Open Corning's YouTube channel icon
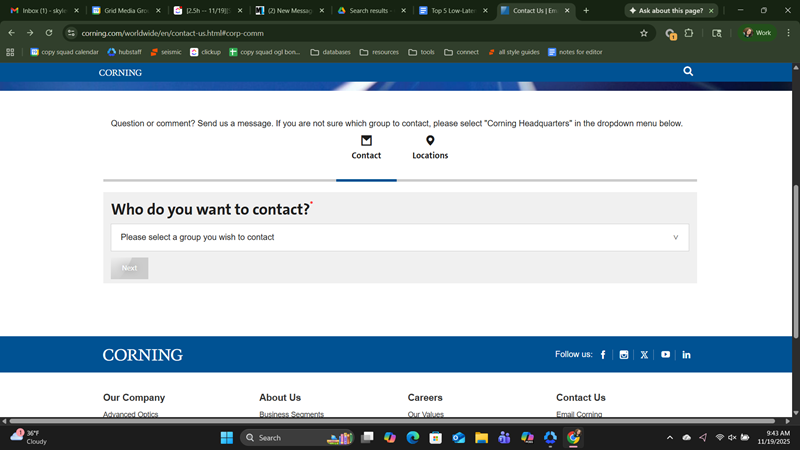This screenshot has width=800, height=450. click(x=665, y=355)
